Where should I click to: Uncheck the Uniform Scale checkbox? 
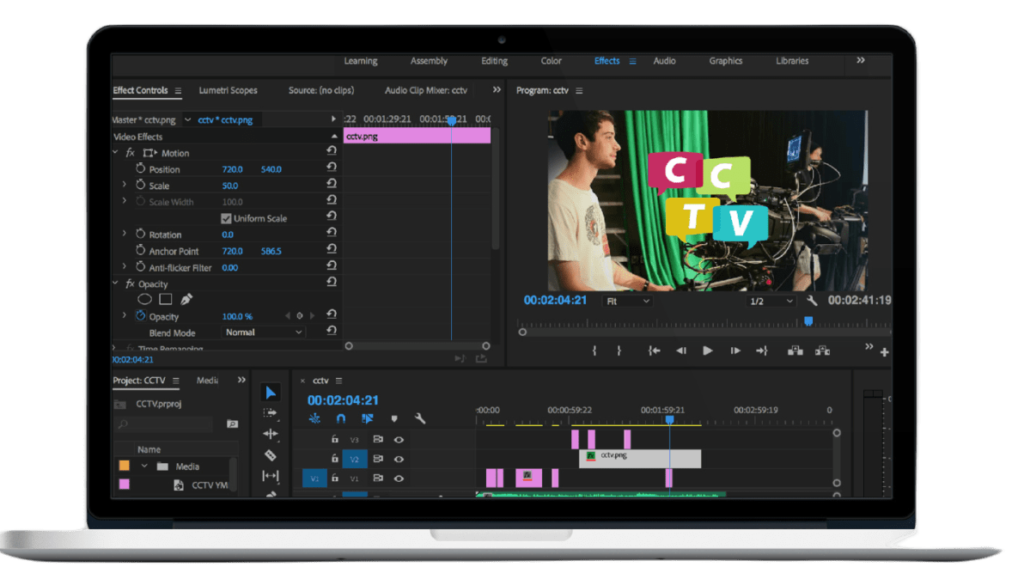tap(226, 218)
